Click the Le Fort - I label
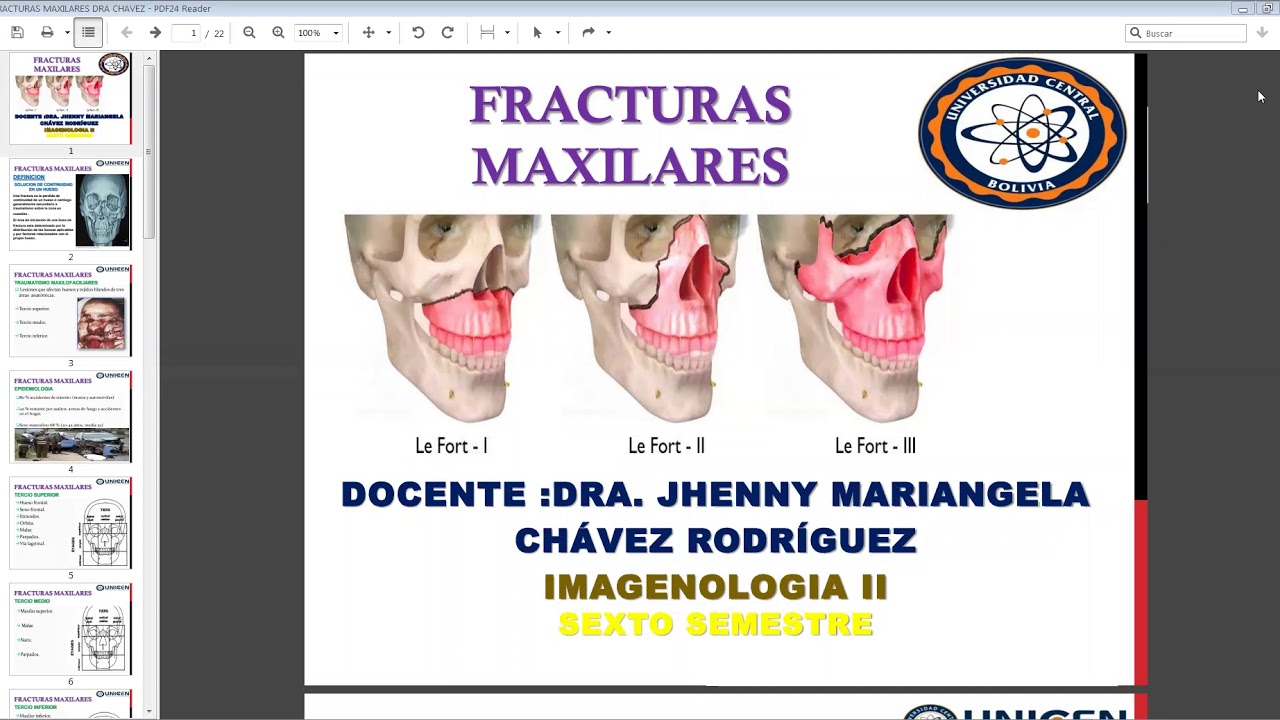1280x720 pixels. pos(451,446)
